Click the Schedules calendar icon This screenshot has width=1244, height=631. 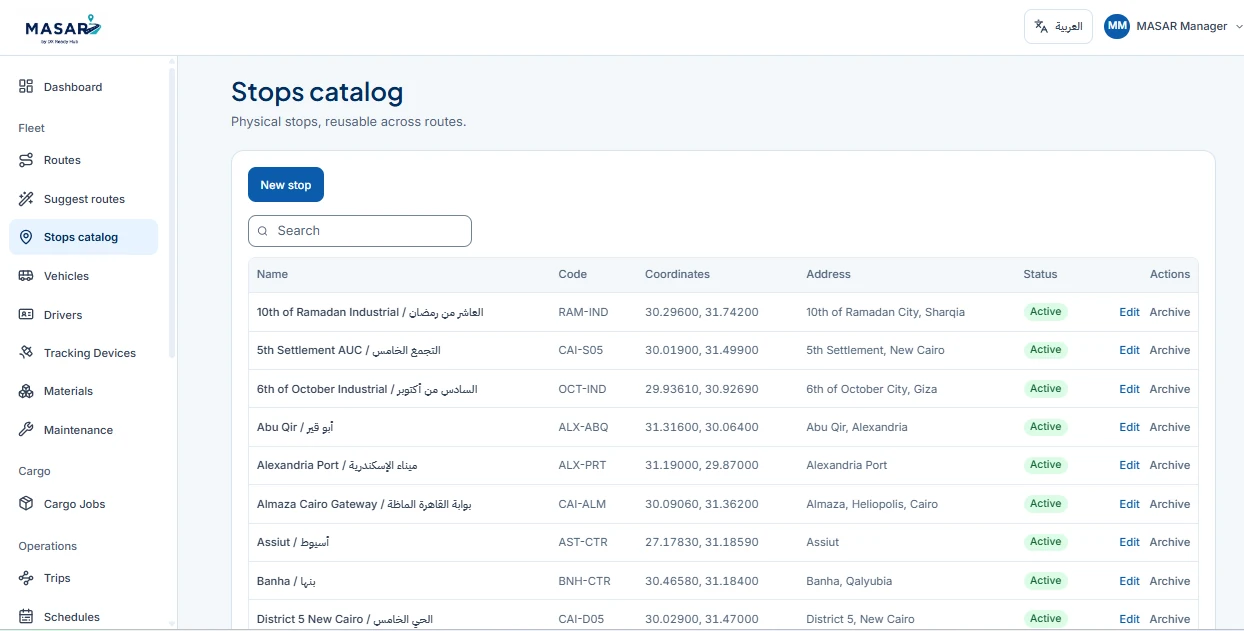pyautogui.click(x=26, y=617)
